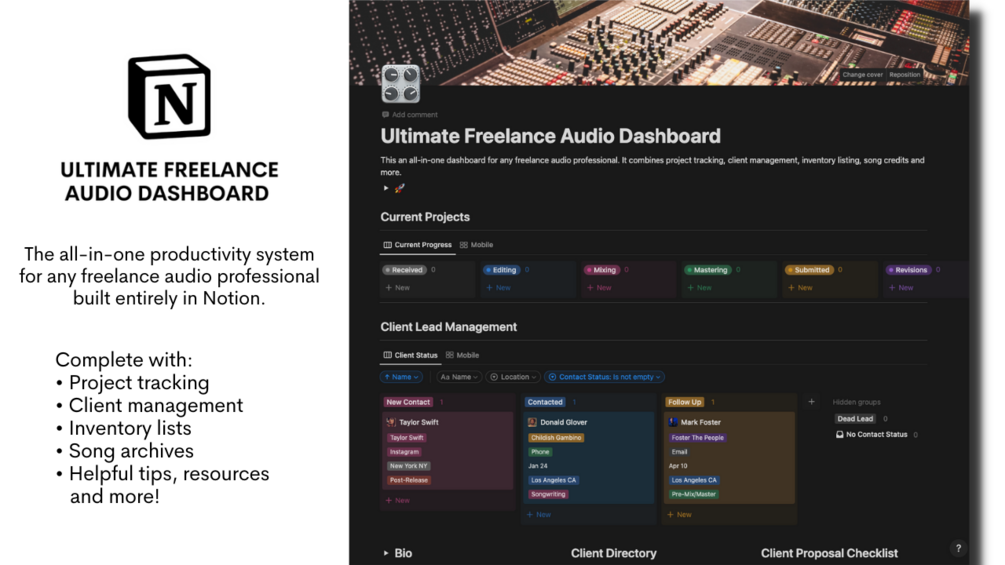Open the Aa Name filter dropdown
Image resolution: width=1005 pixels, height=565 pixels.
(x=459, y=377)
